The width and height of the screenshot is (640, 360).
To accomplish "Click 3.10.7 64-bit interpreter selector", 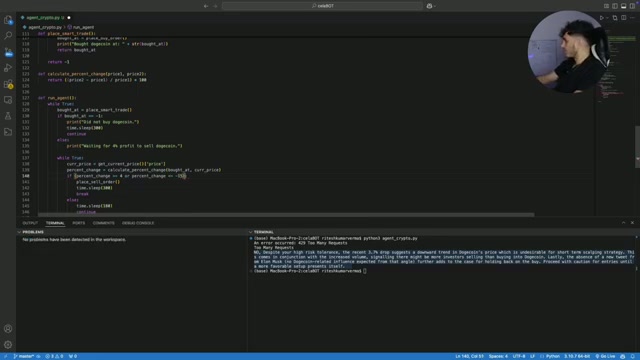I will pyautogui.click(x=577, y=356).
